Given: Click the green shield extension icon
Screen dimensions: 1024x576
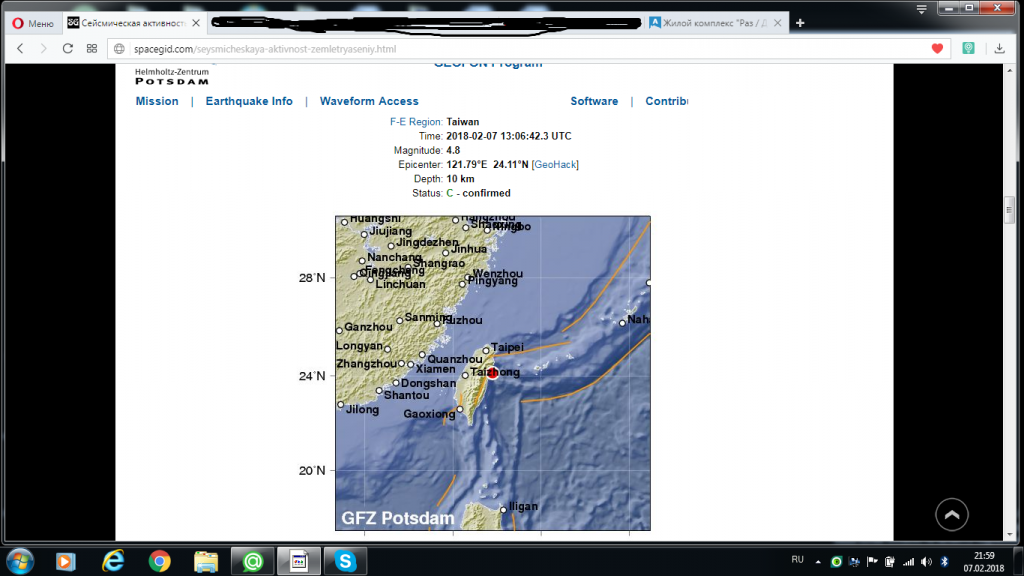Looking at the screenshot, I should [968, 48].
